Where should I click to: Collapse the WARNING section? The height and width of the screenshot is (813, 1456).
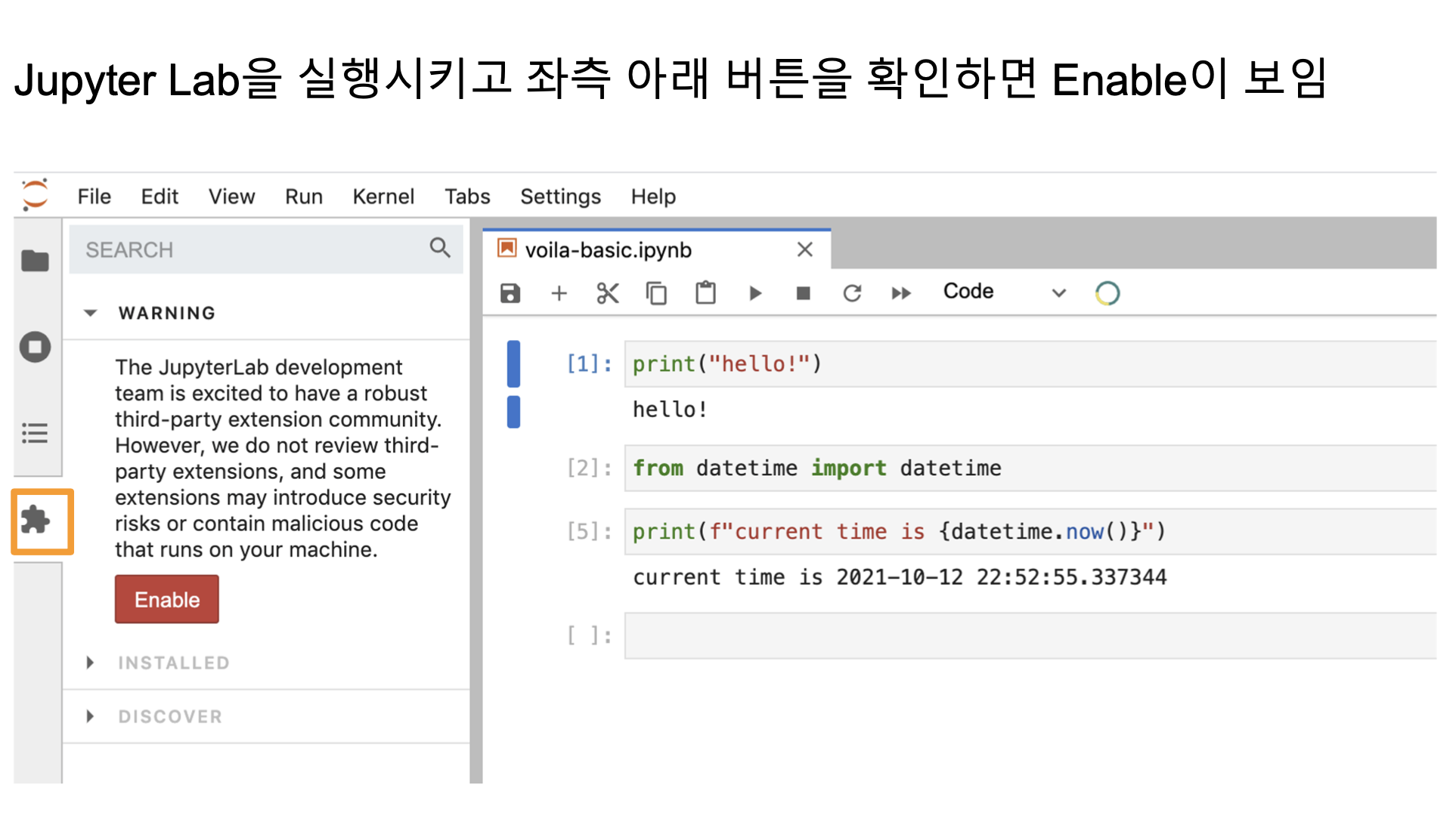91,313
